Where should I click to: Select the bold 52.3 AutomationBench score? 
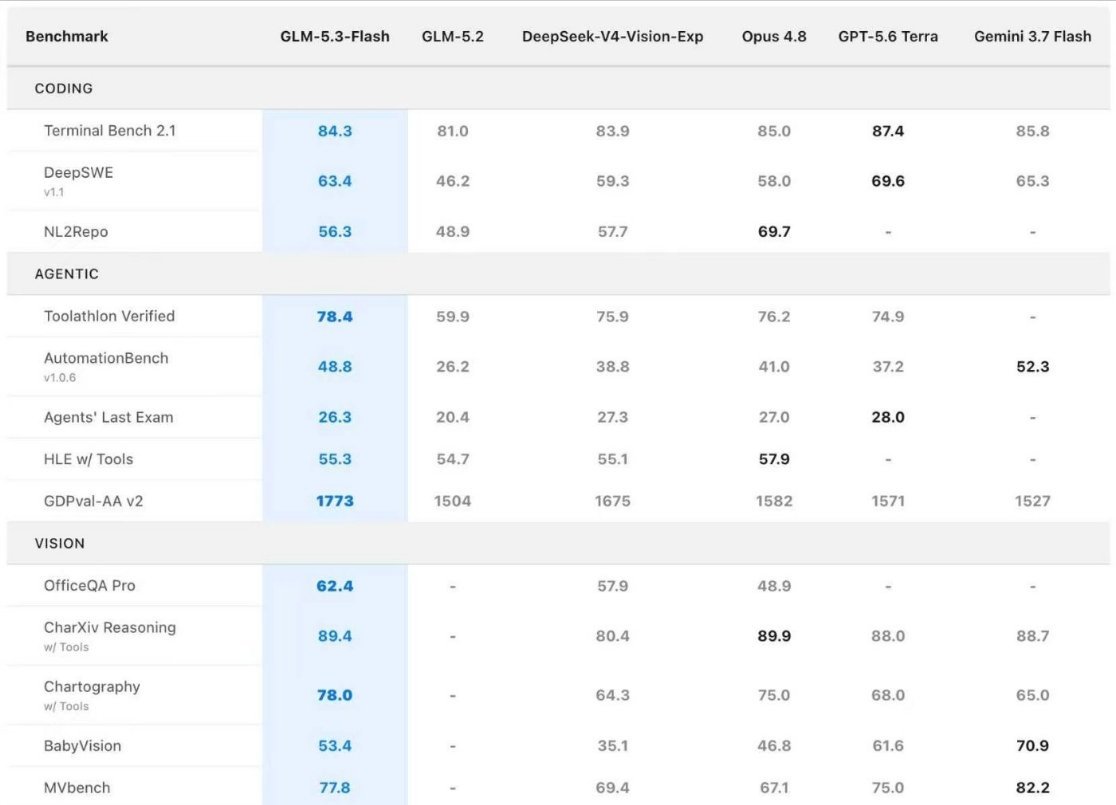1032,367
